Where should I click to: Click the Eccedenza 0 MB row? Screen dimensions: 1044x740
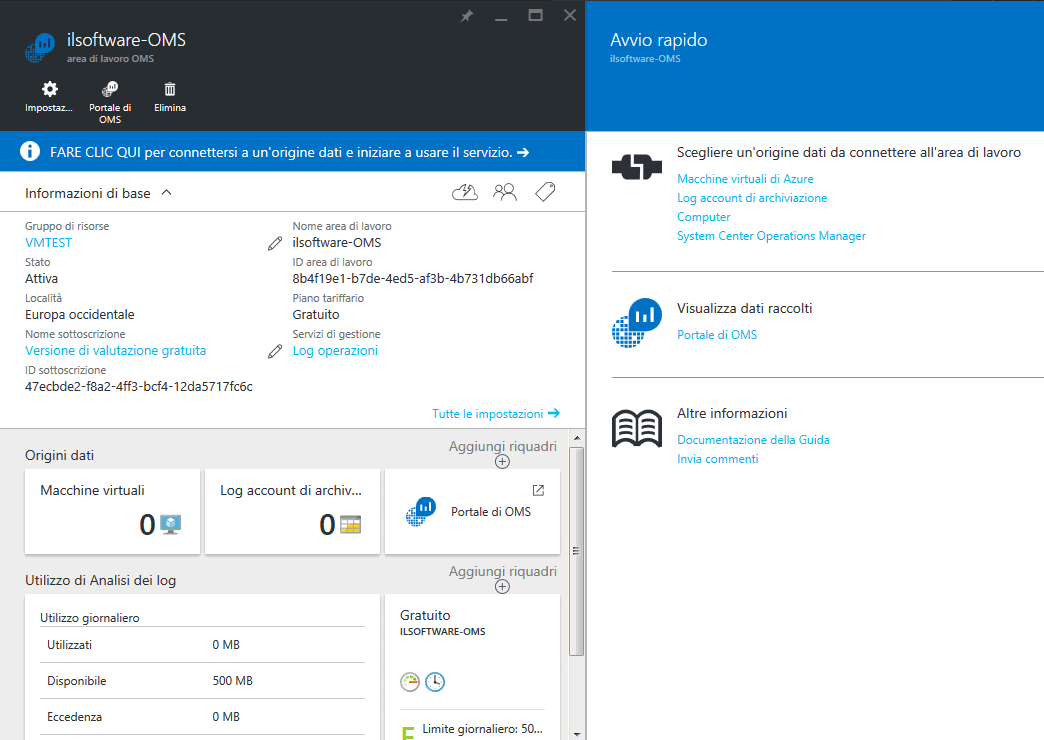pos(202,717)
